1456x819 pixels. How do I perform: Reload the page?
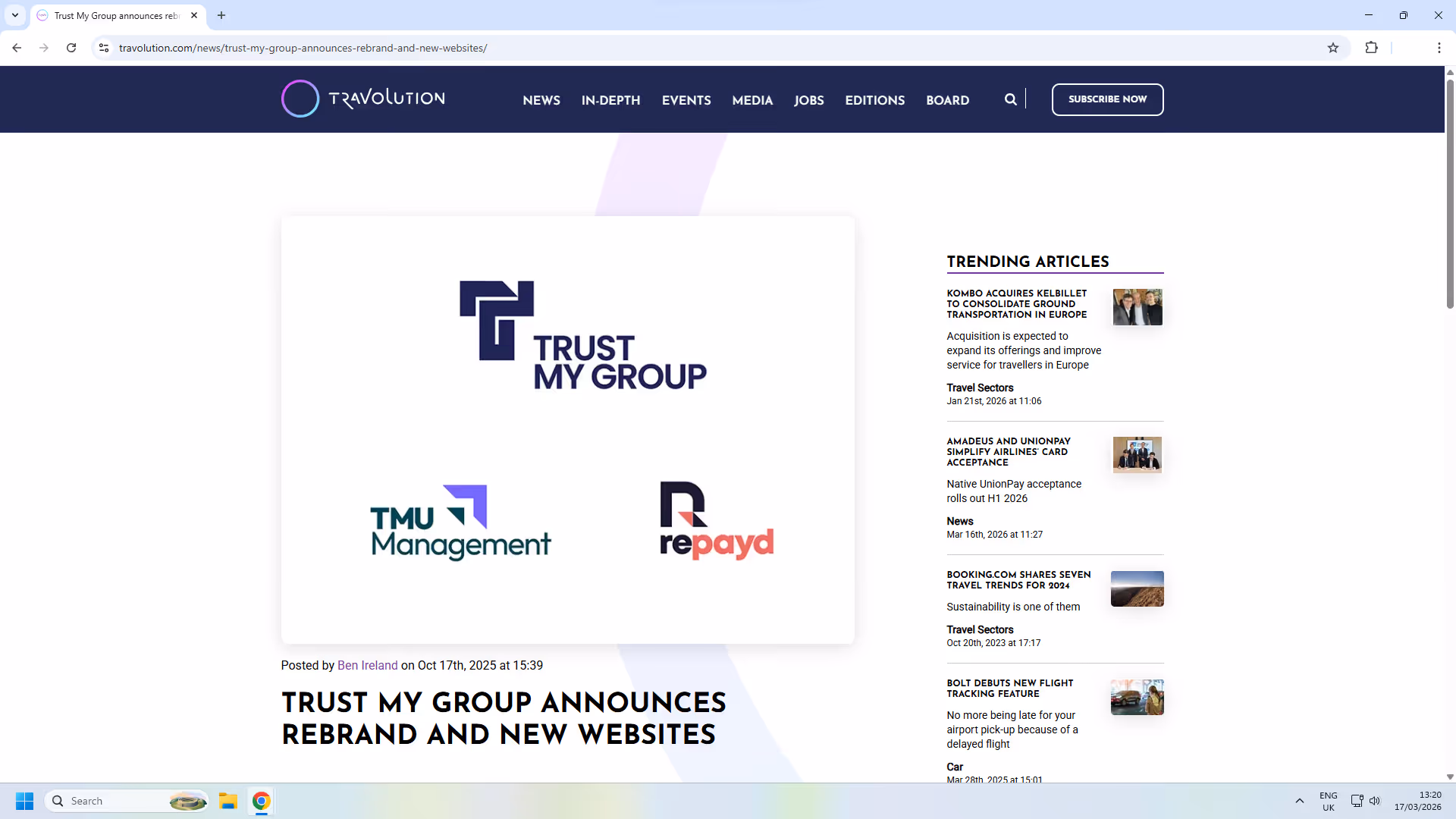pyautogui.click(x=71, y=48)
